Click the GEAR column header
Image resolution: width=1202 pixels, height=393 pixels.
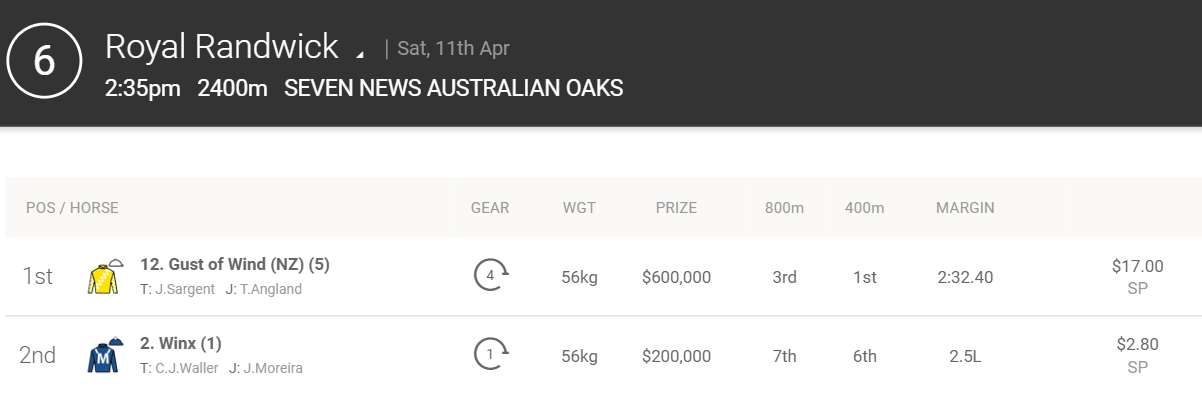(x=490, y=208)
